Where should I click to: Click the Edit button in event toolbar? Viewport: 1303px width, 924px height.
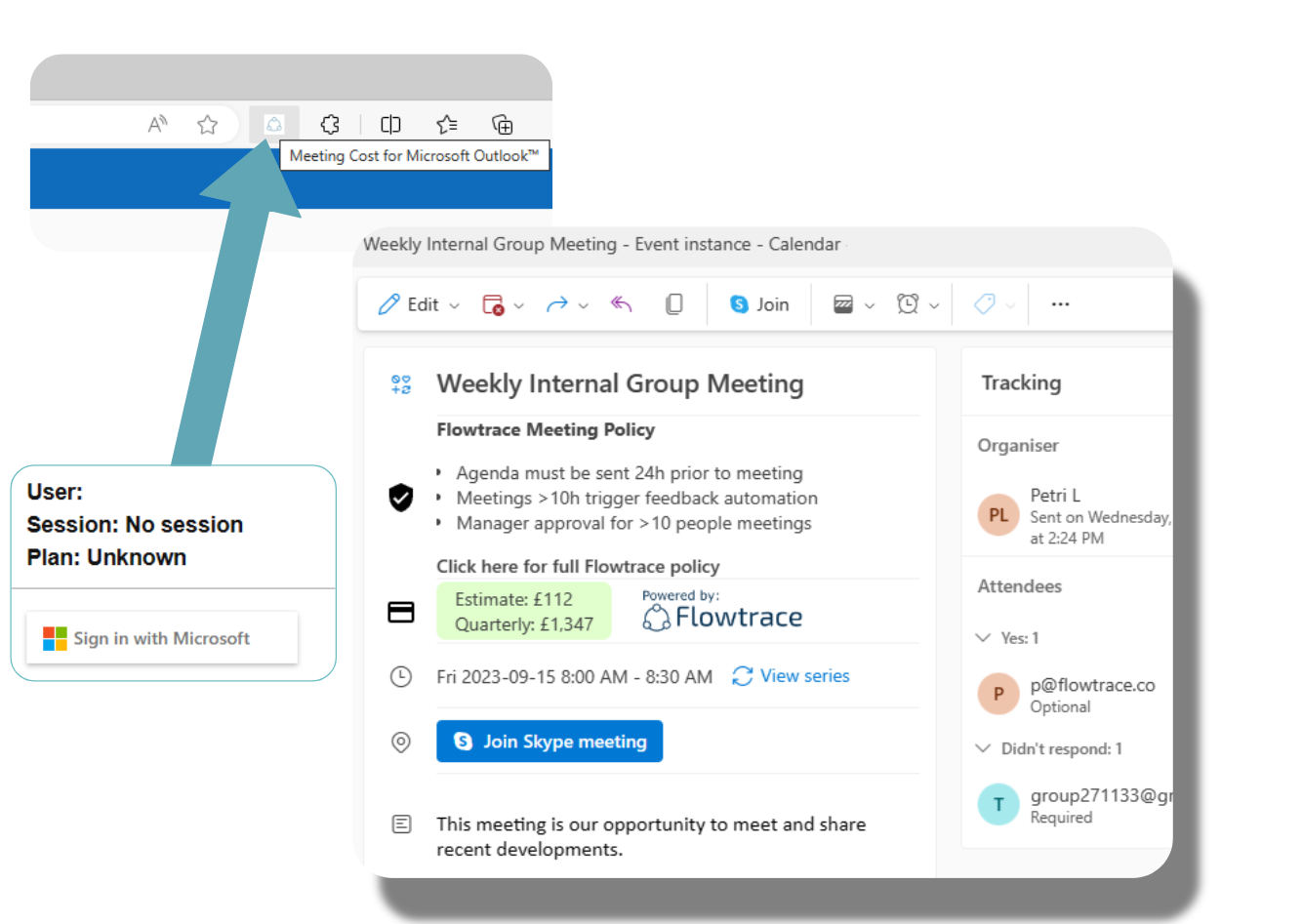[x=409, y=304]
